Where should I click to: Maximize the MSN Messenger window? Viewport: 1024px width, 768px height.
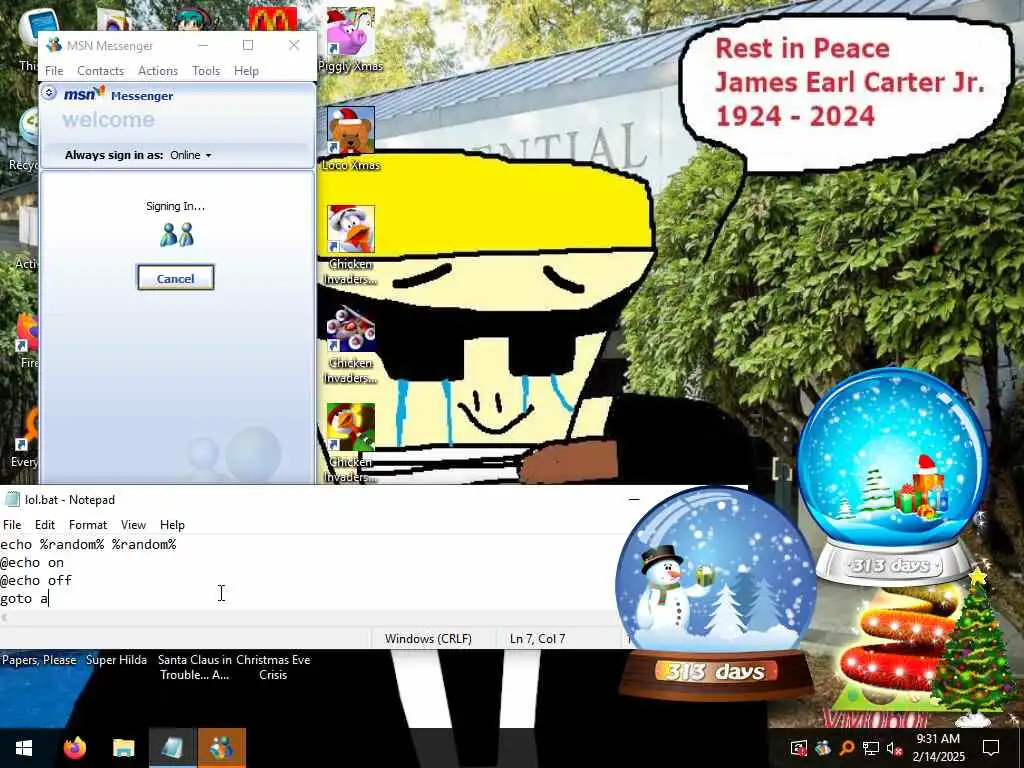248,45
